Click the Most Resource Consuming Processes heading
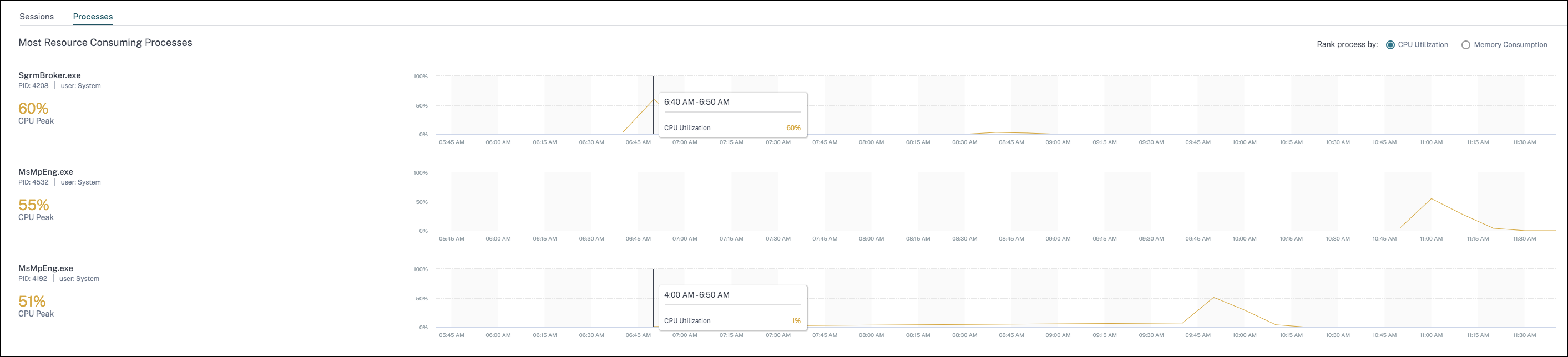 tap(105, 43)
